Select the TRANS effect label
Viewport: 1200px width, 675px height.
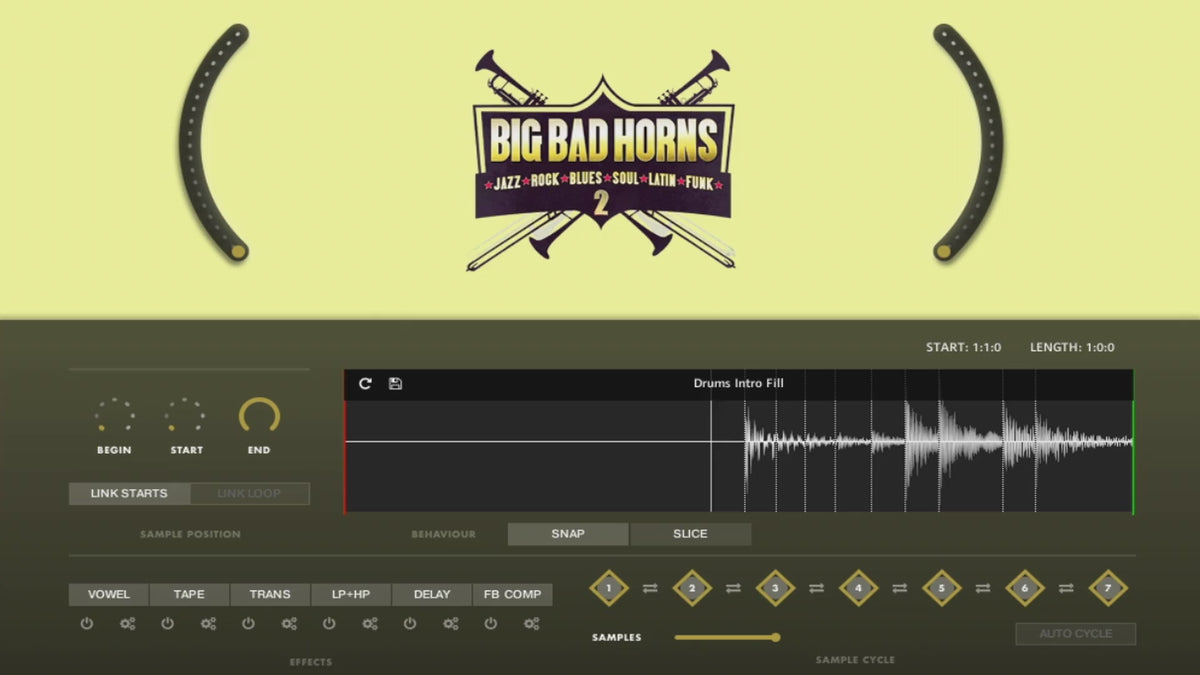coord(270,594)
